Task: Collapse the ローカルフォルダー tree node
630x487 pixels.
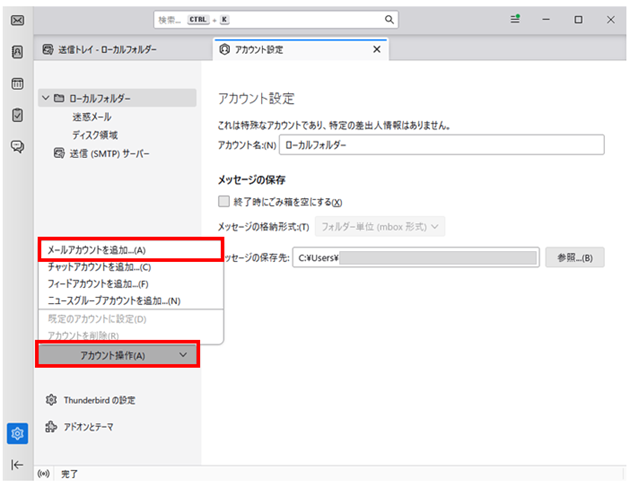Action: click(45, 98)
